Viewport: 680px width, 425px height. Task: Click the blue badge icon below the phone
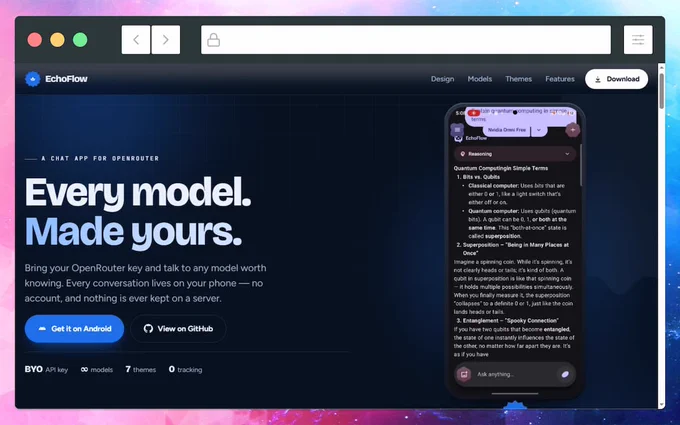point(515,405)
